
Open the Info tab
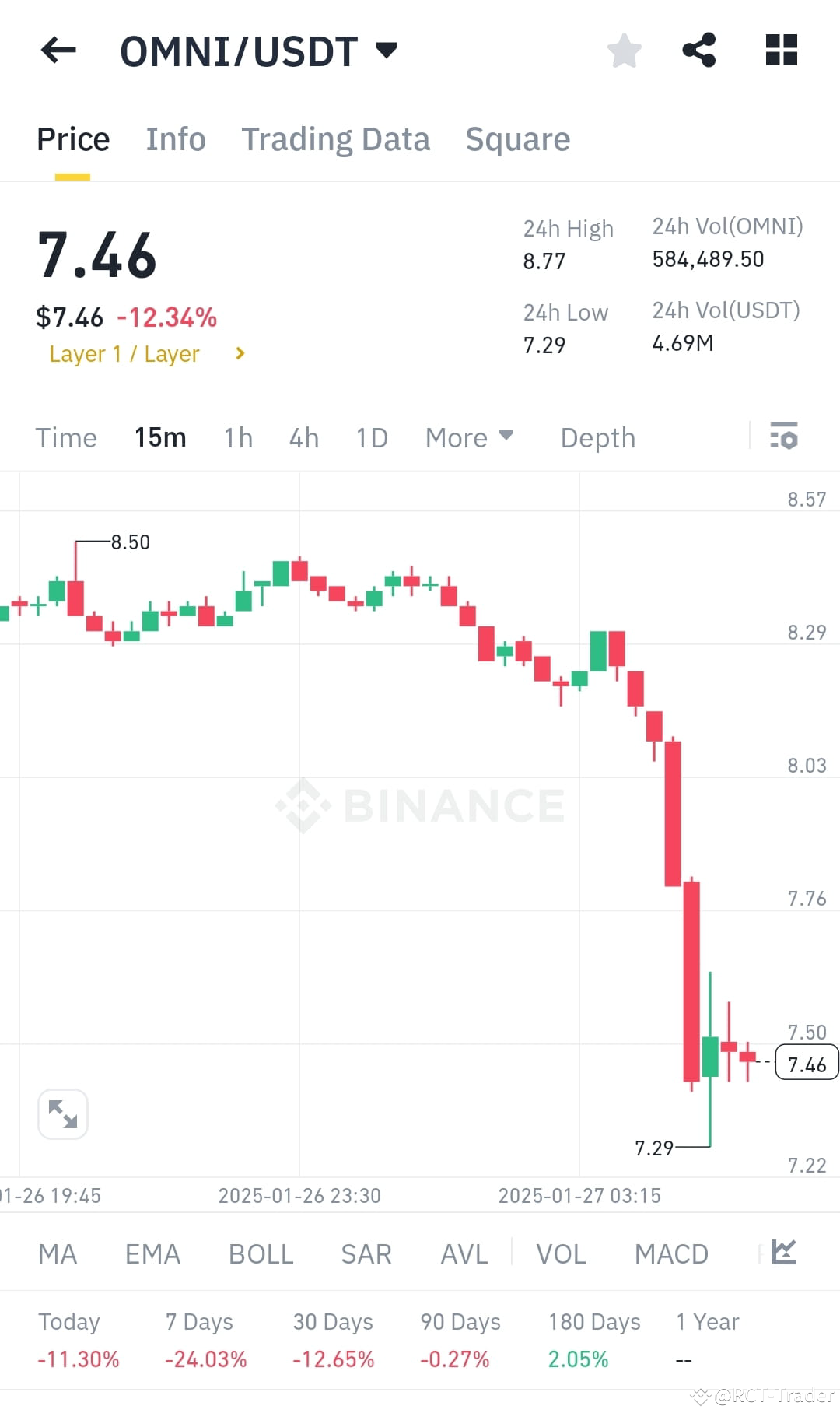(175, 139)
